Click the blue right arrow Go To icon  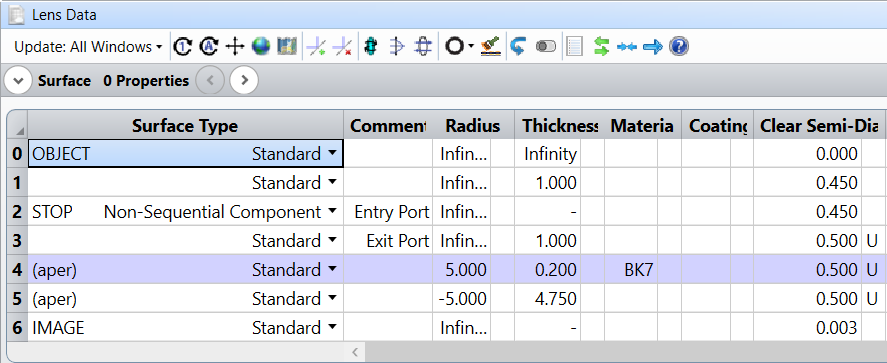[653, 46]
